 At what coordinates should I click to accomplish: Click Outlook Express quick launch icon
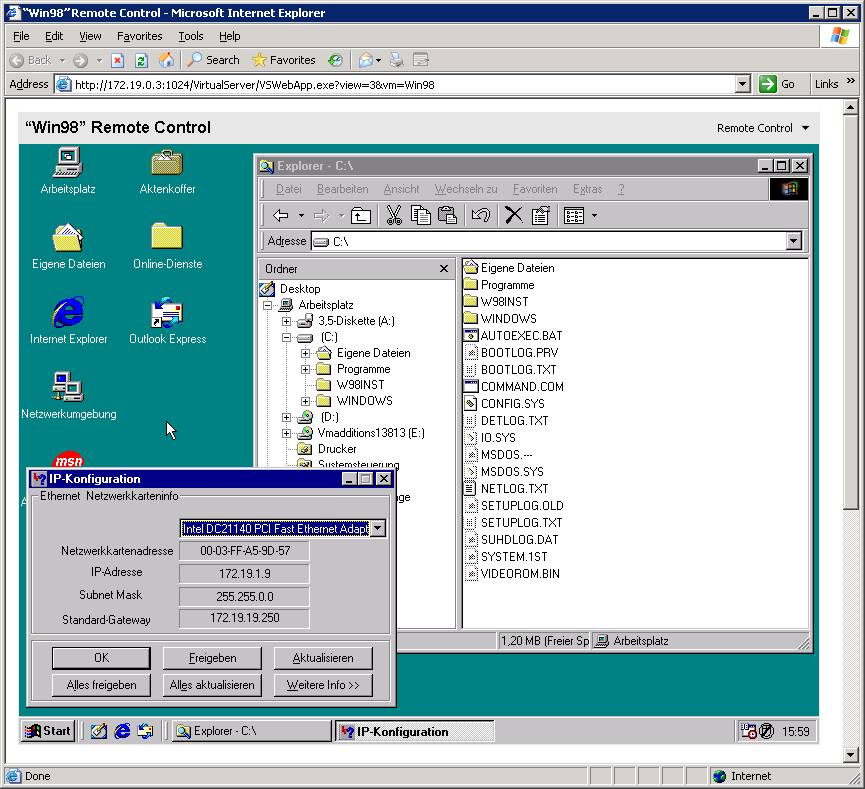point(145,731)
